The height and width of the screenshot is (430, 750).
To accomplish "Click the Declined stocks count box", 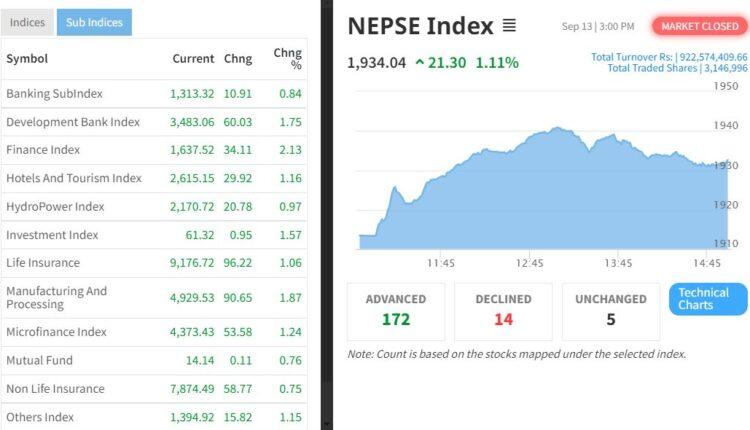I will [x=503, y=312].
